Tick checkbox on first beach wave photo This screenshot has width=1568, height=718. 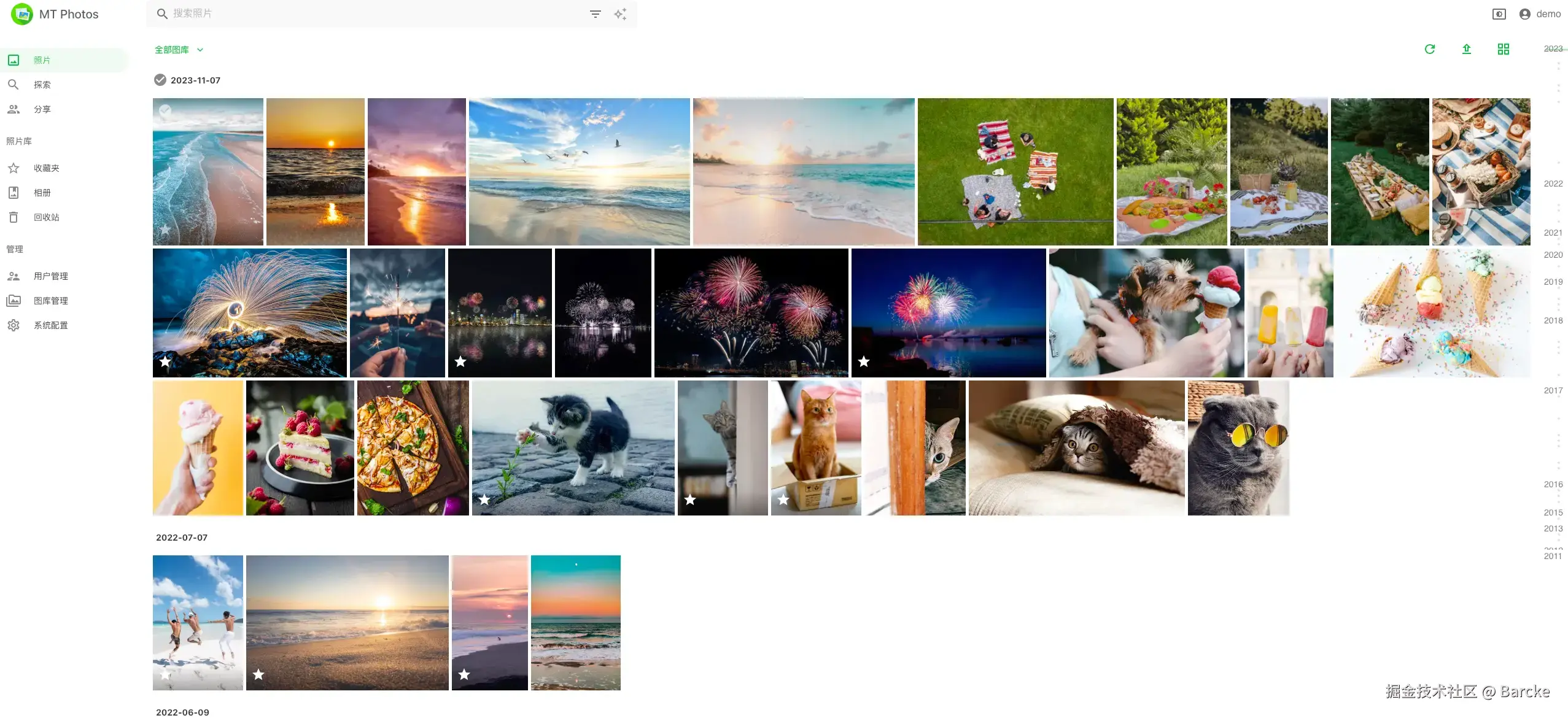165,110
